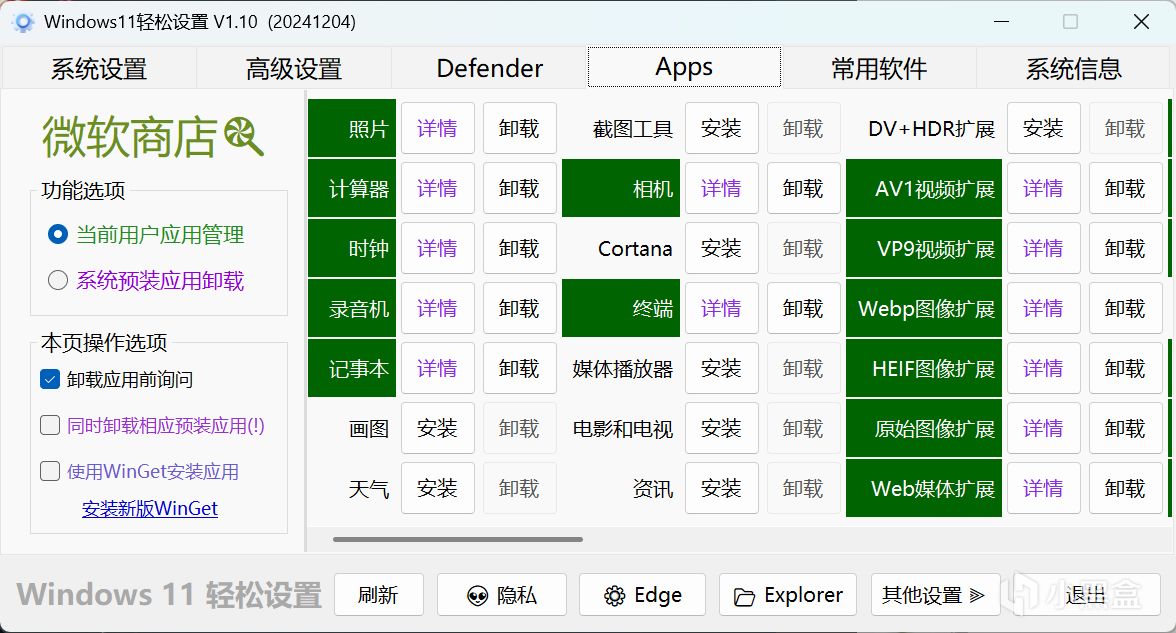Install Cortana

[x=722, y=248]
